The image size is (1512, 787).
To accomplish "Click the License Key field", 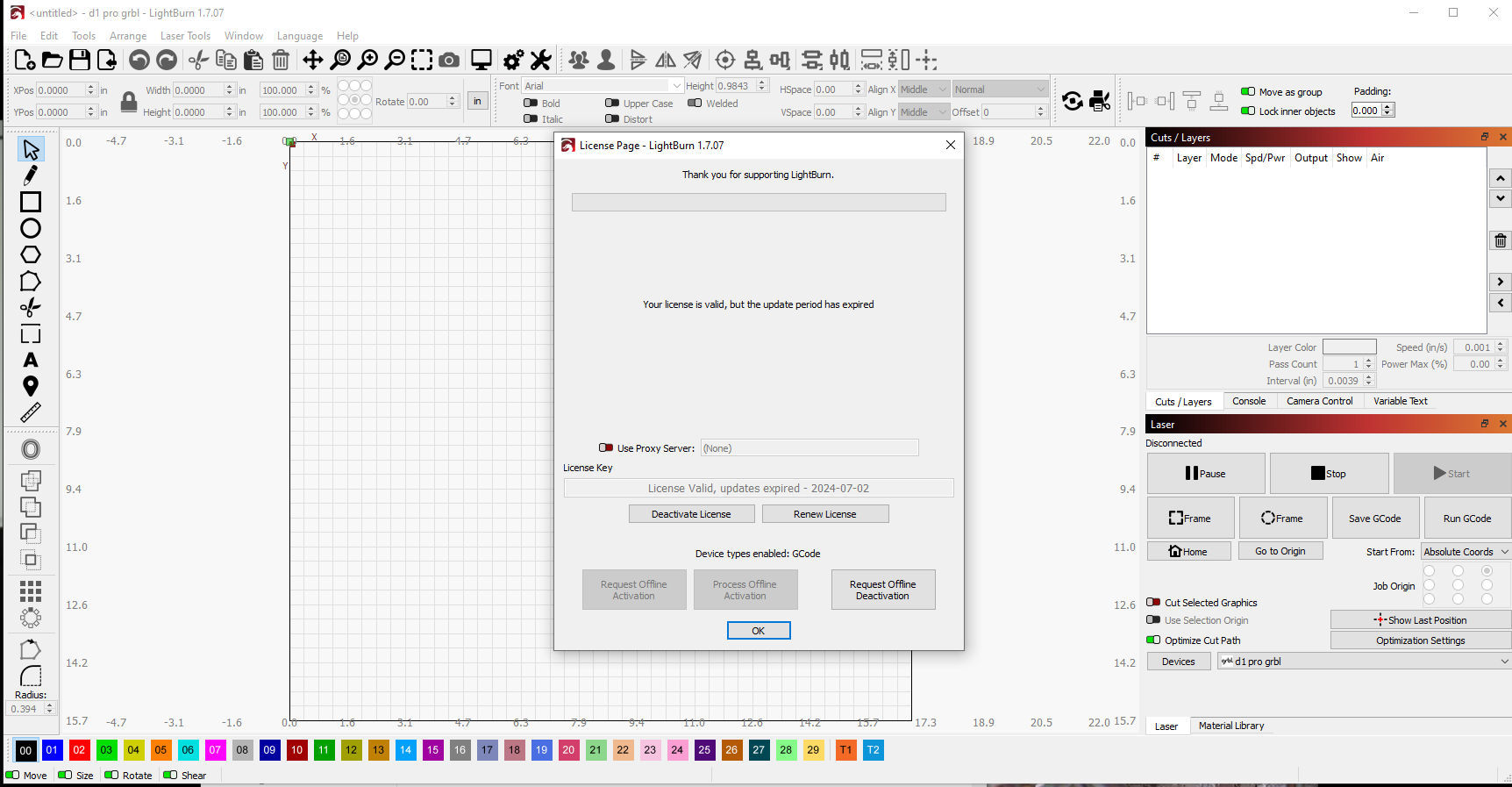I will pyautogui.click(x=759, y=488).
